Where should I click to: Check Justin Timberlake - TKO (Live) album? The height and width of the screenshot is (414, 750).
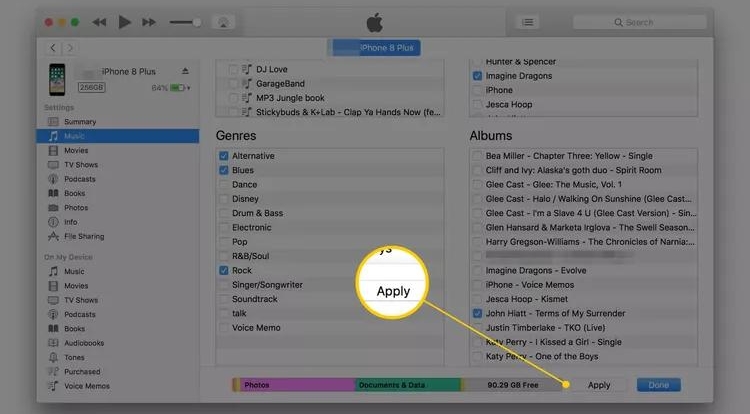pyautogui.click(x=477, y=328)
